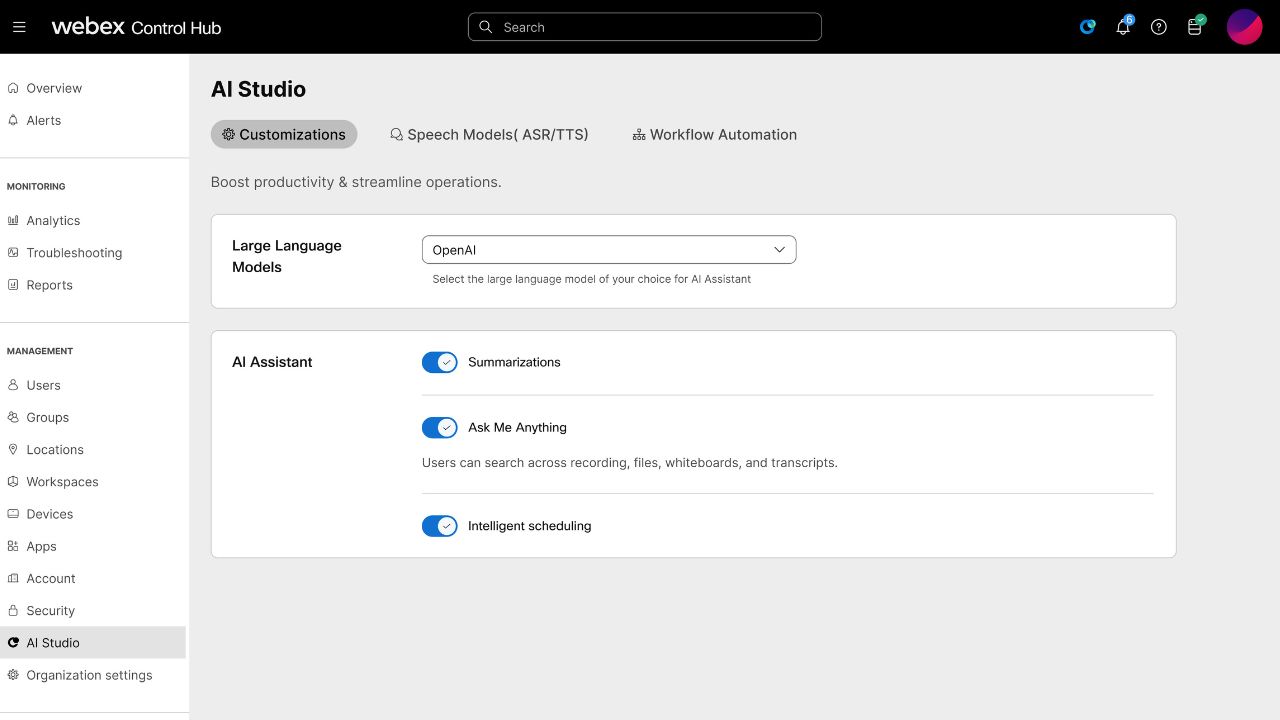This screenshot has height=720, width=1280.
Task: Click the user profile avatar
Action: tap(1244, 27)
